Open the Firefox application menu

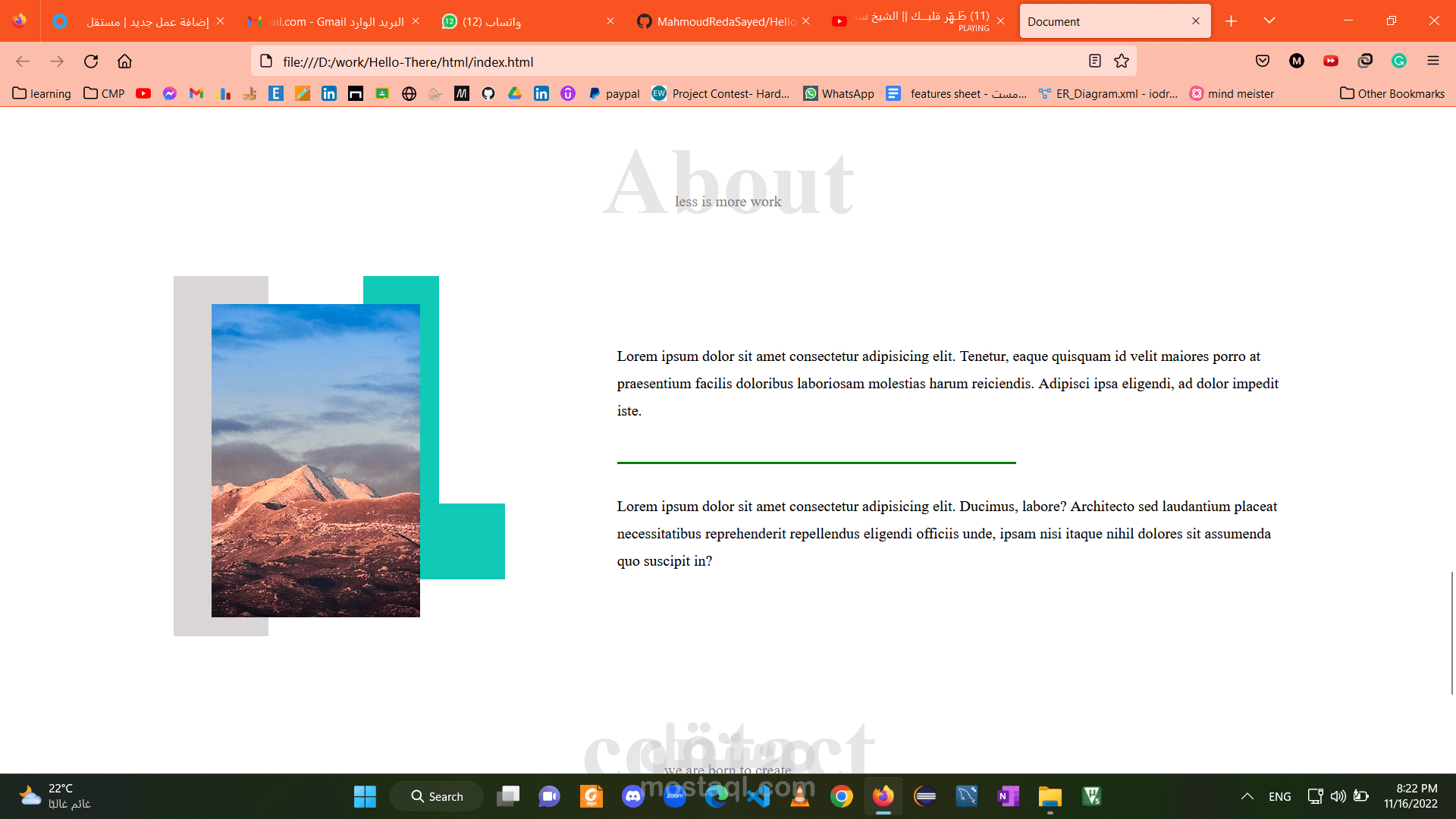click(x=1432, y=61)
